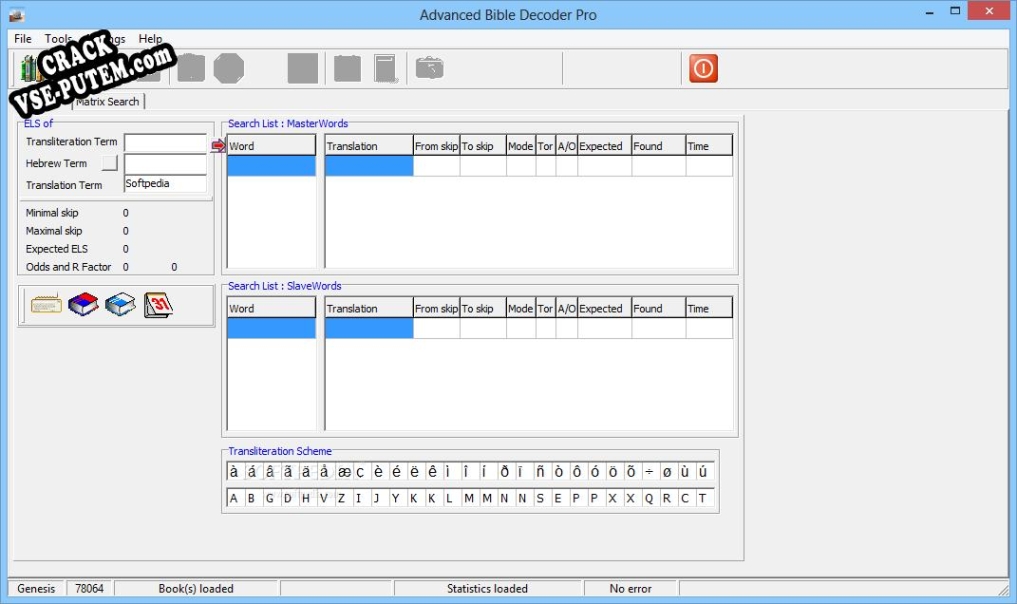Open the Tools menu
The image size is (1017, 604).
click(58, 38)
